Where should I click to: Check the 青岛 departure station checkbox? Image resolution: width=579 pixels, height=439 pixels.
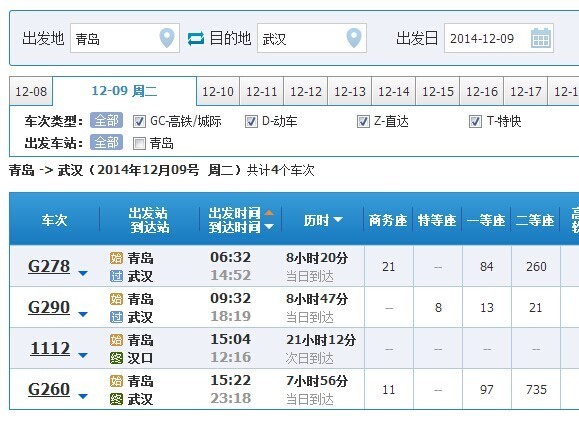click(139, 143)
